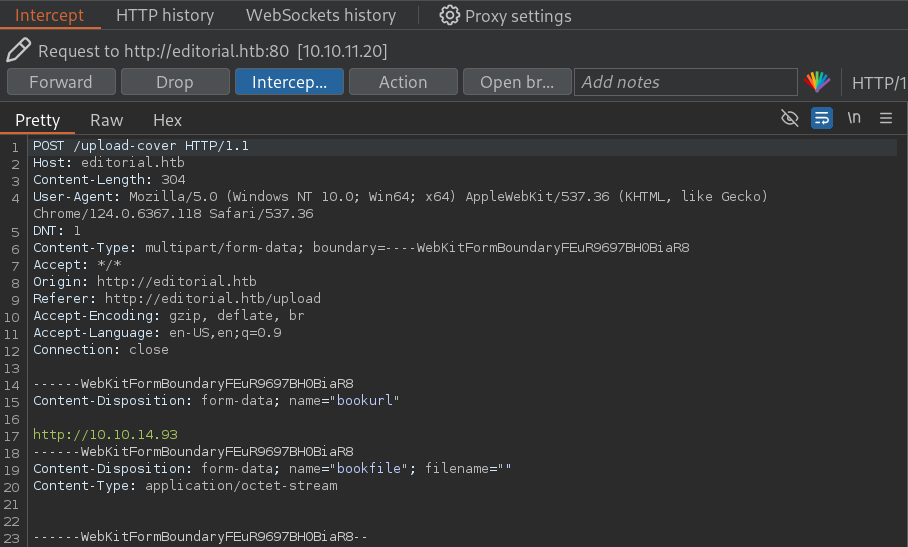
Task: Click the Origin: http://editorial.htb header
Action: click(x=145, y=281)
